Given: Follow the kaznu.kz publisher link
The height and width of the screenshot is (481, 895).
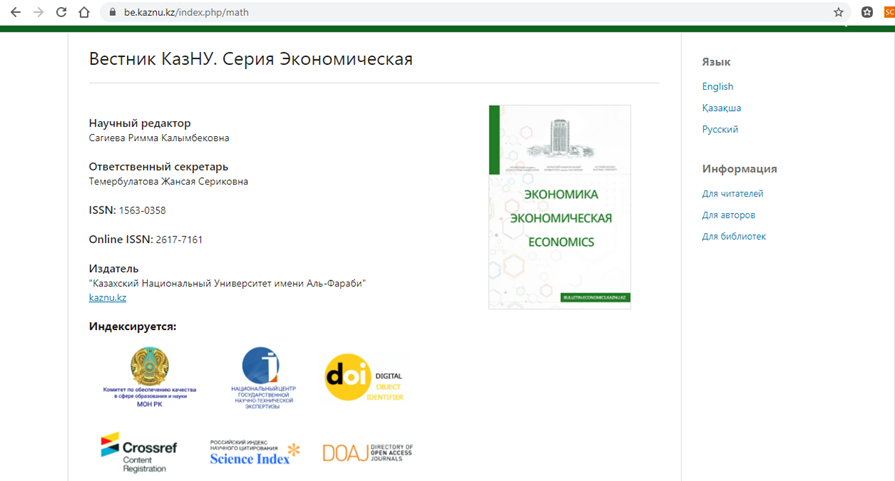Looking at the screenshot, I should pos(107,297).
